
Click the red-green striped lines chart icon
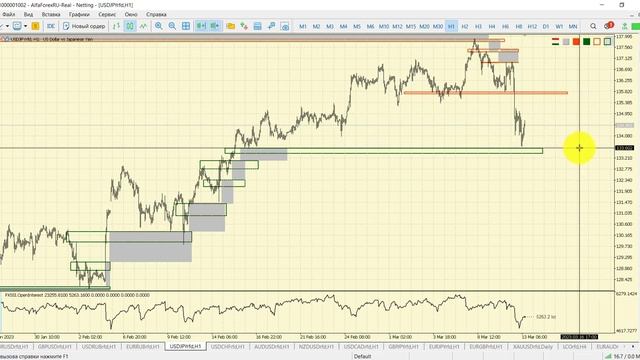(556, 42)
